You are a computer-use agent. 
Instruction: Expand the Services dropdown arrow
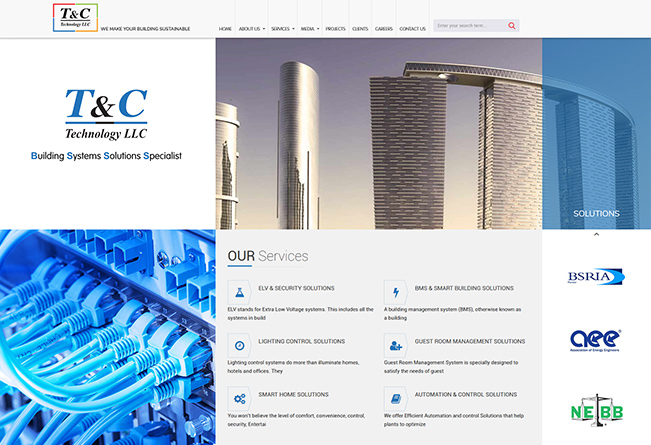293,29
